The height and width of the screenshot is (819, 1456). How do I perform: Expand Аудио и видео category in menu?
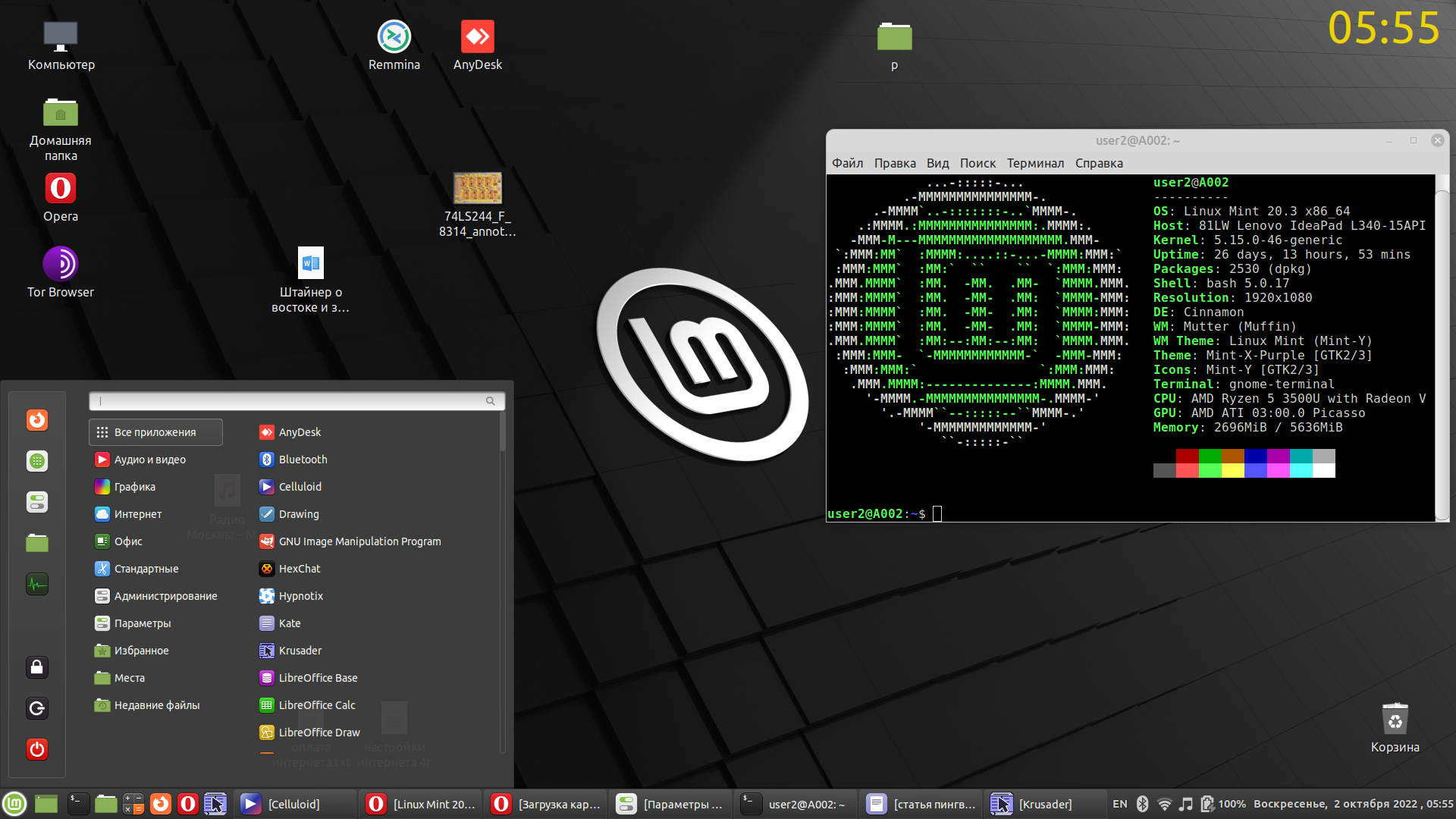tap(150, 459)
